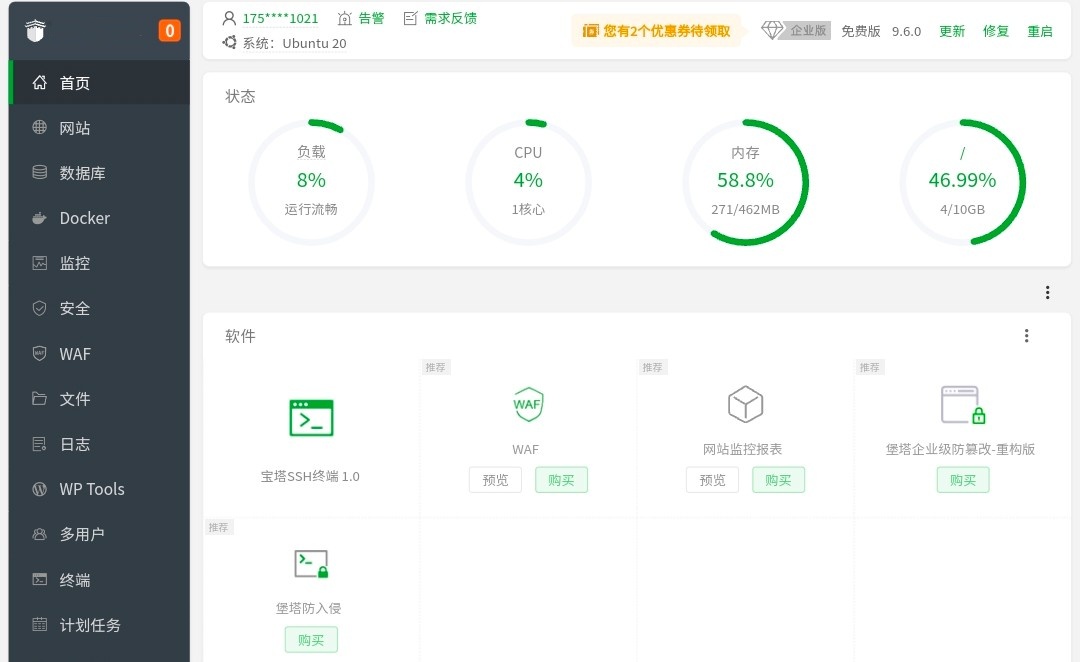
Task: Click 预览 button under WAF
Action: point(495,480)
